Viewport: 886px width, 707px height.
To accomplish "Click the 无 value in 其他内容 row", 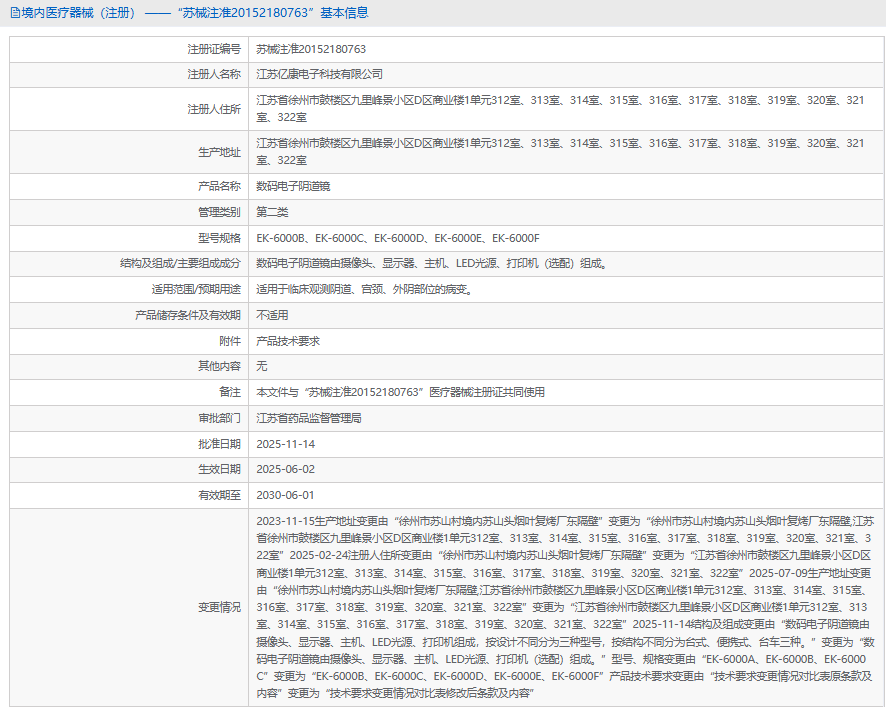I will click(262, 366).
